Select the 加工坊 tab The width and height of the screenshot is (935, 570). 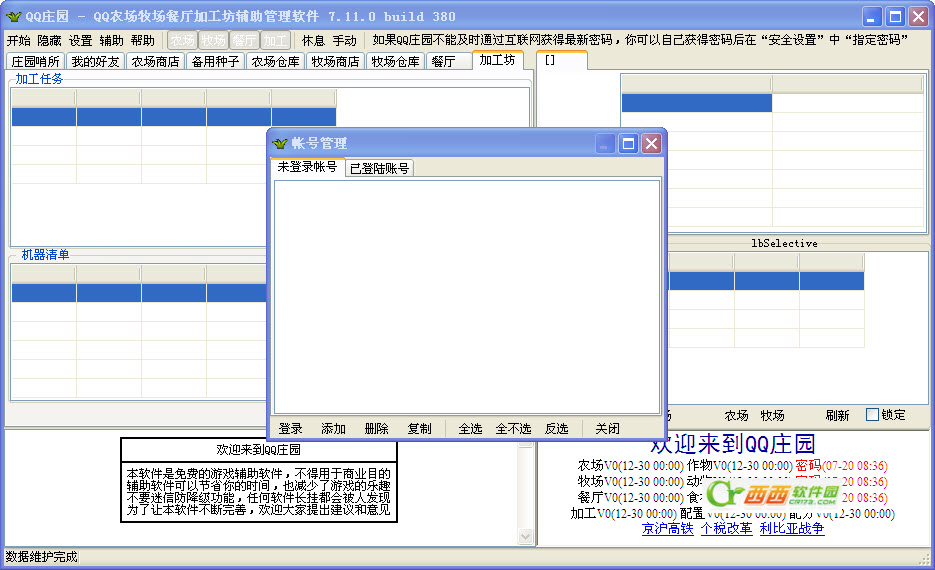coord(497,60)
